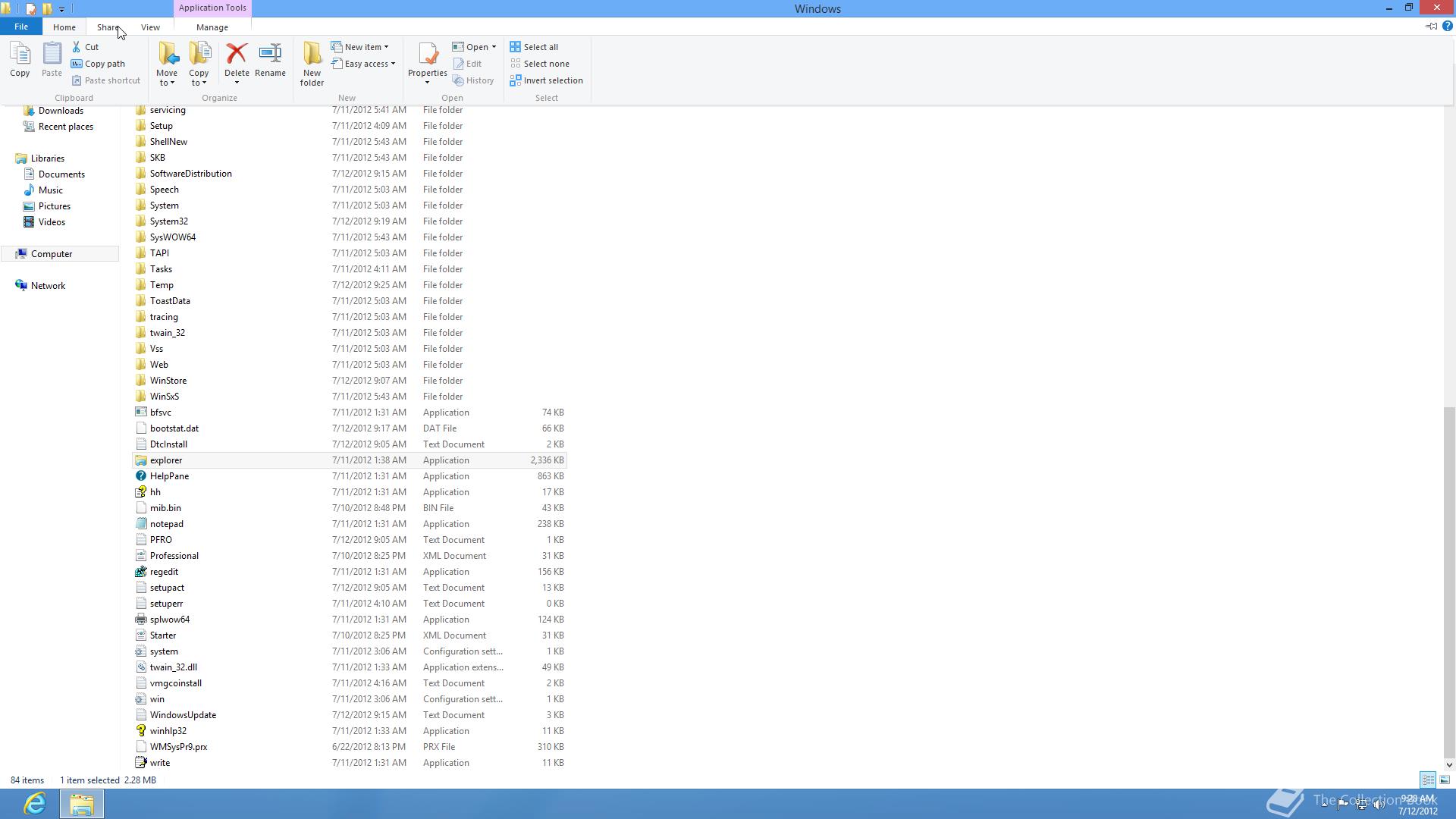This screenshot has height=819, width=1456.
Task: Select the splwow64 printer icon
Action: pyautogui.click(x=140, y=620)
